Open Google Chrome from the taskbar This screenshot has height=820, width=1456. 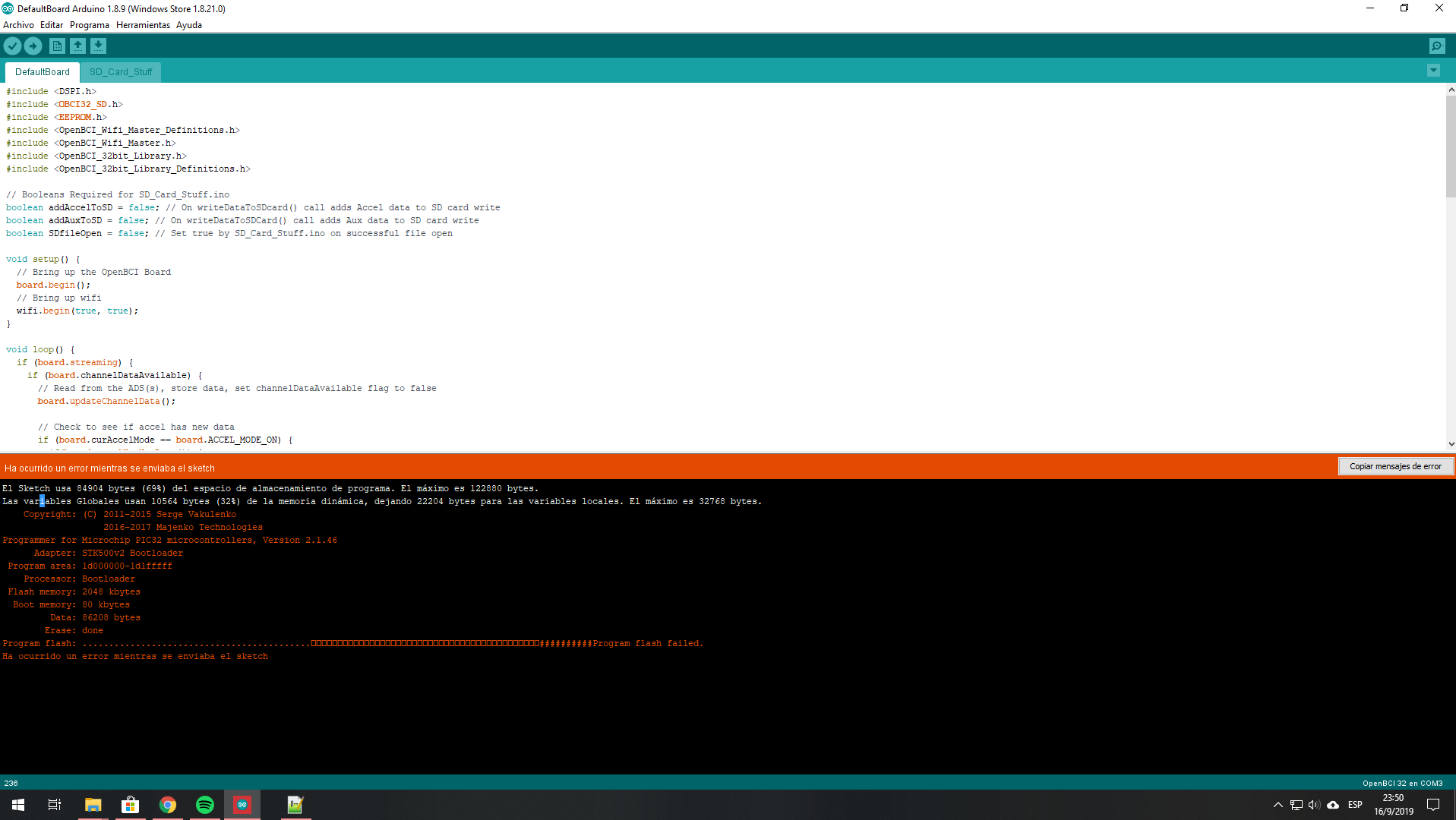[x=168, y=805]
